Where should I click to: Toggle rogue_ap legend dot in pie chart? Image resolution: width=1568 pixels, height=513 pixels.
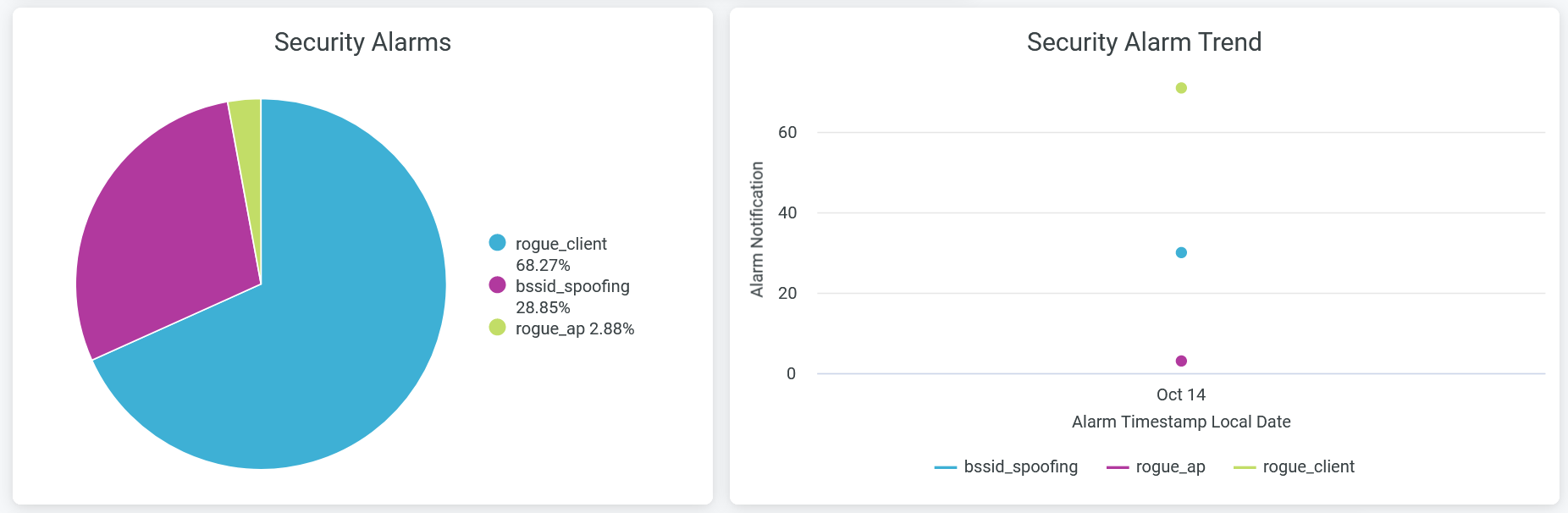pos(497,328)
